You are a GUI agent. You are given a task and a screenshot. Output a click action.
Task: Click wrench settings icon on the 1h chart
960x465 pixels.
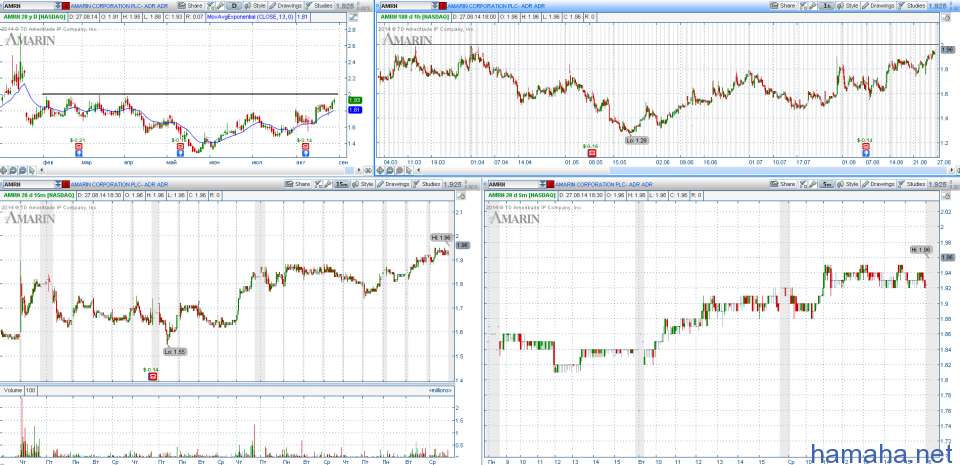814,6
